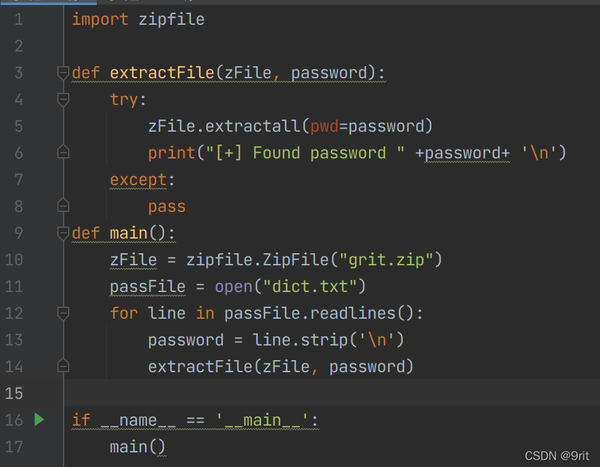This screenshot has height=467, width=600.
Task: Click the 'open' builtin on line 11
Action: click(x=233, y=287)
